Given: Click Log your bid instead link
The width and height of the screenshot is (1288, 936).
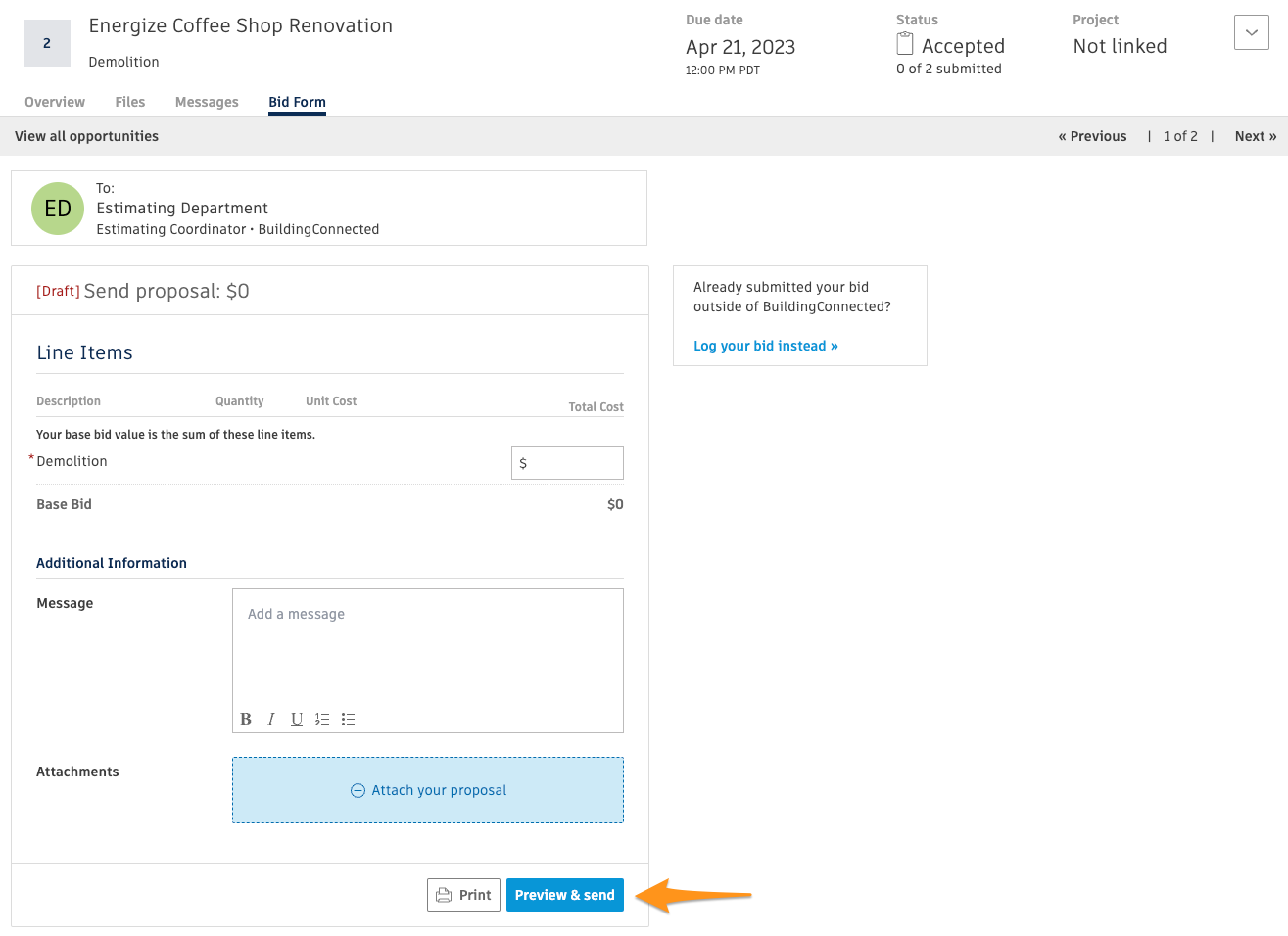Looking at the screenshot, I should tap(766, 346).
